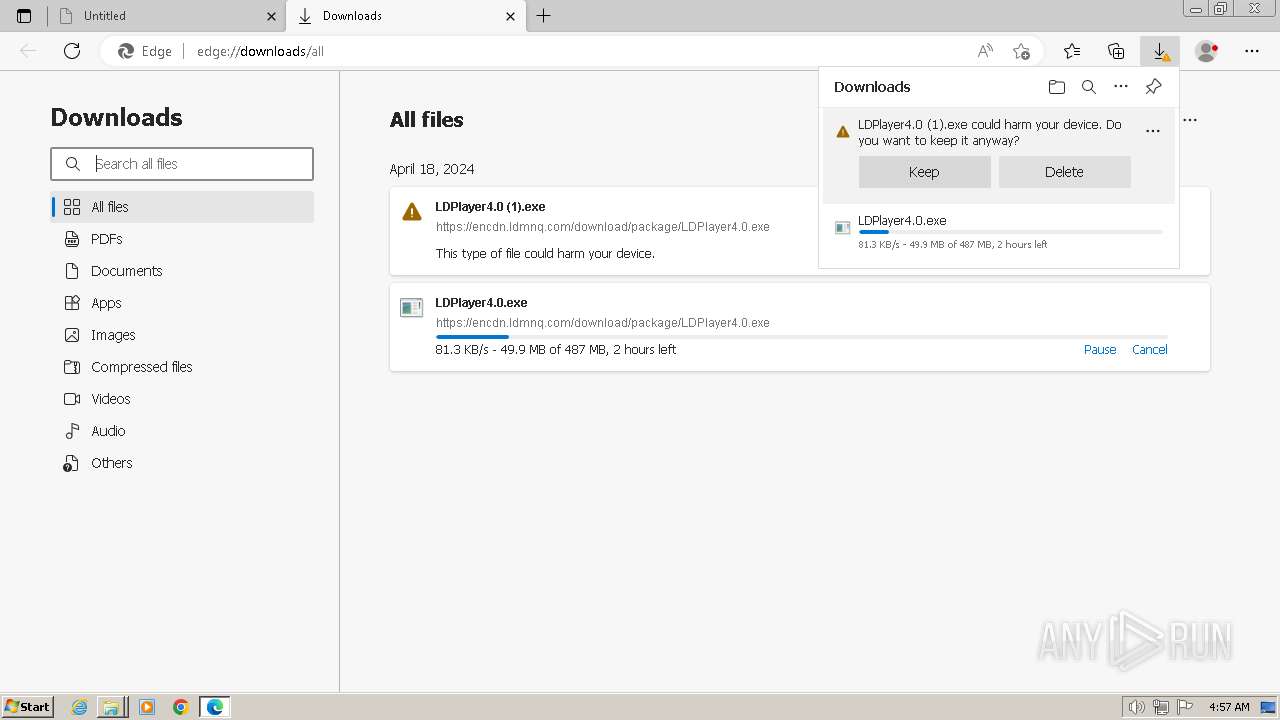
Task: Click the browser back arrow
Action: [x=28, y=51]
